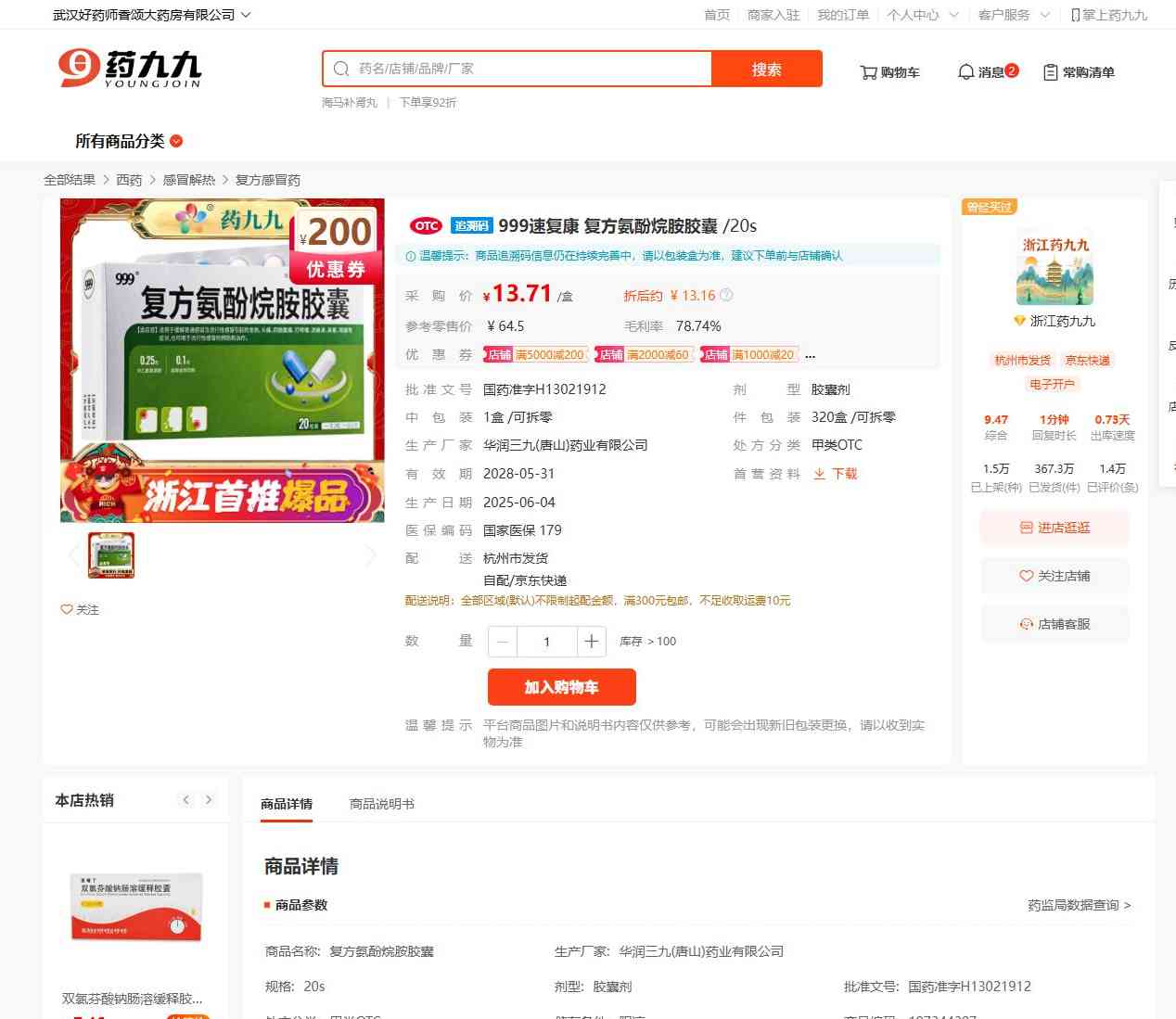1176x1019 pixels.
Task: Click the minus icon to decrease quantity
Action: point(503,642)
